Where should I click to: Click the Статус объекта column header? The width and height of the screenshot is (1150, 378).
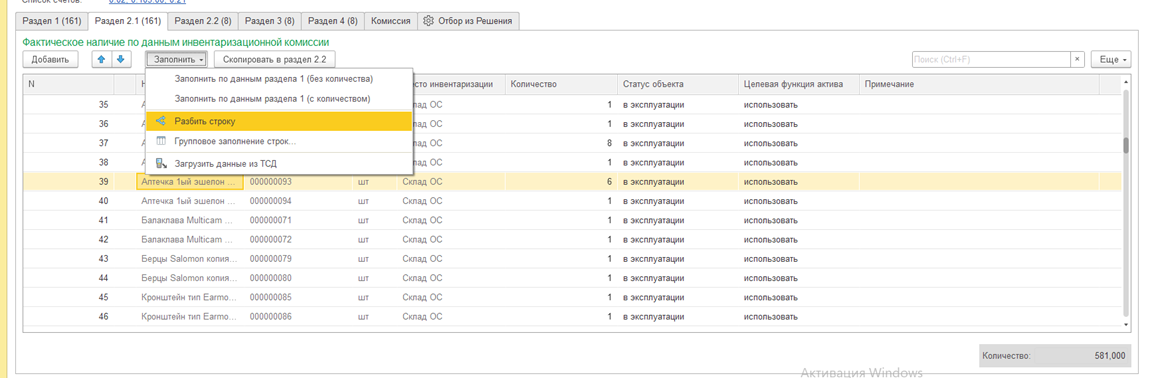678,84
